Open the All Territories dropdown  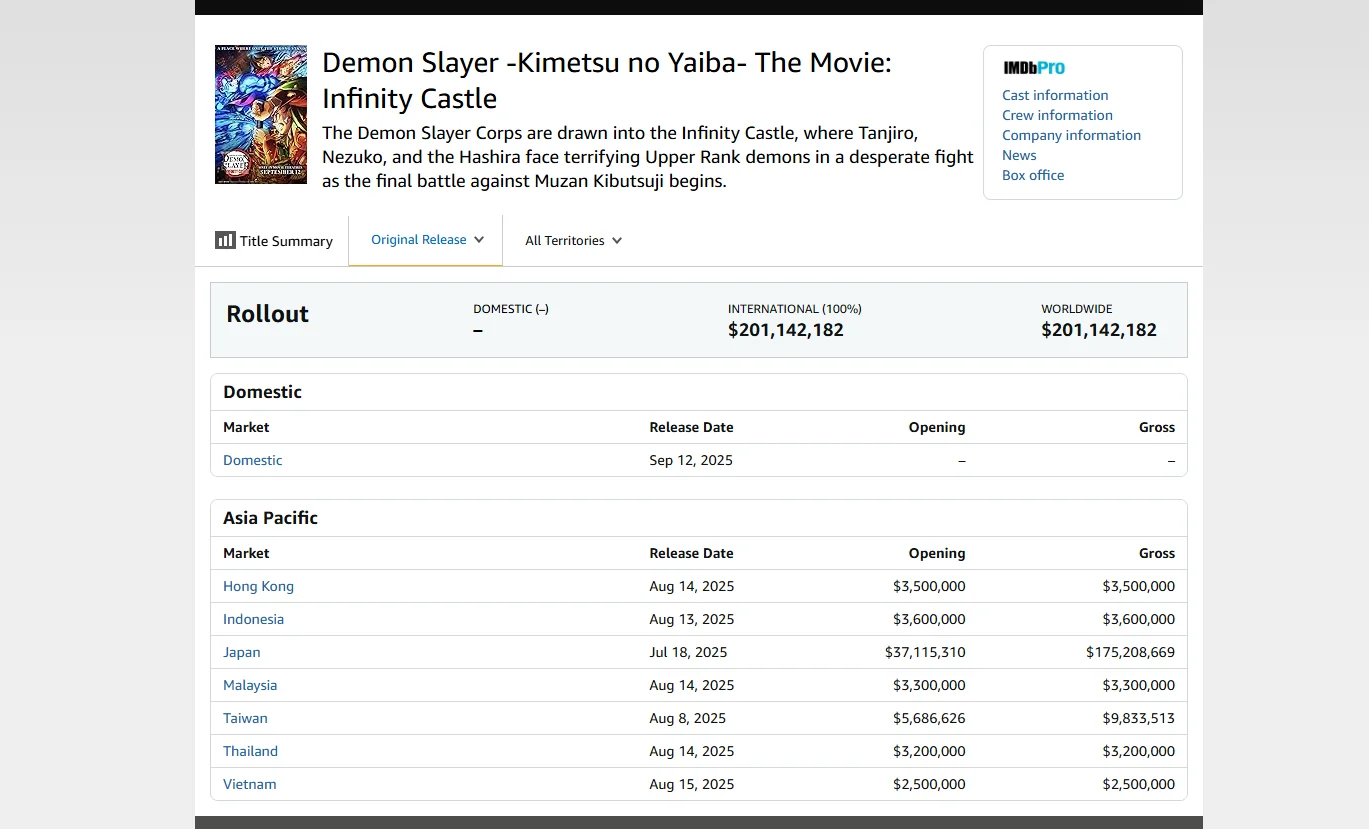tap(573, 240)
